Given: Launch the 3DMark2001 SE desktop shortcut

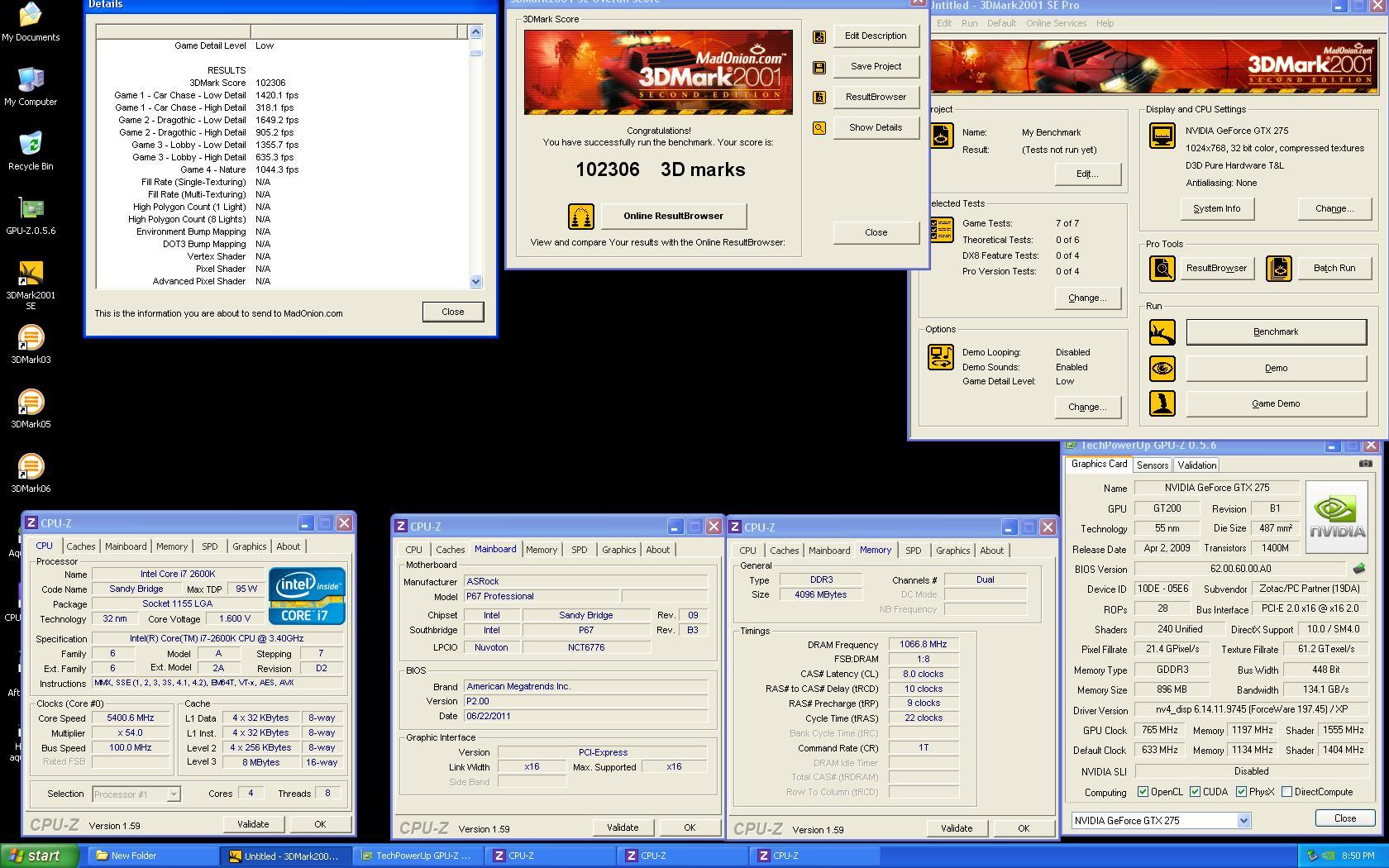Looking at the screenshot, I should [31, 285].
